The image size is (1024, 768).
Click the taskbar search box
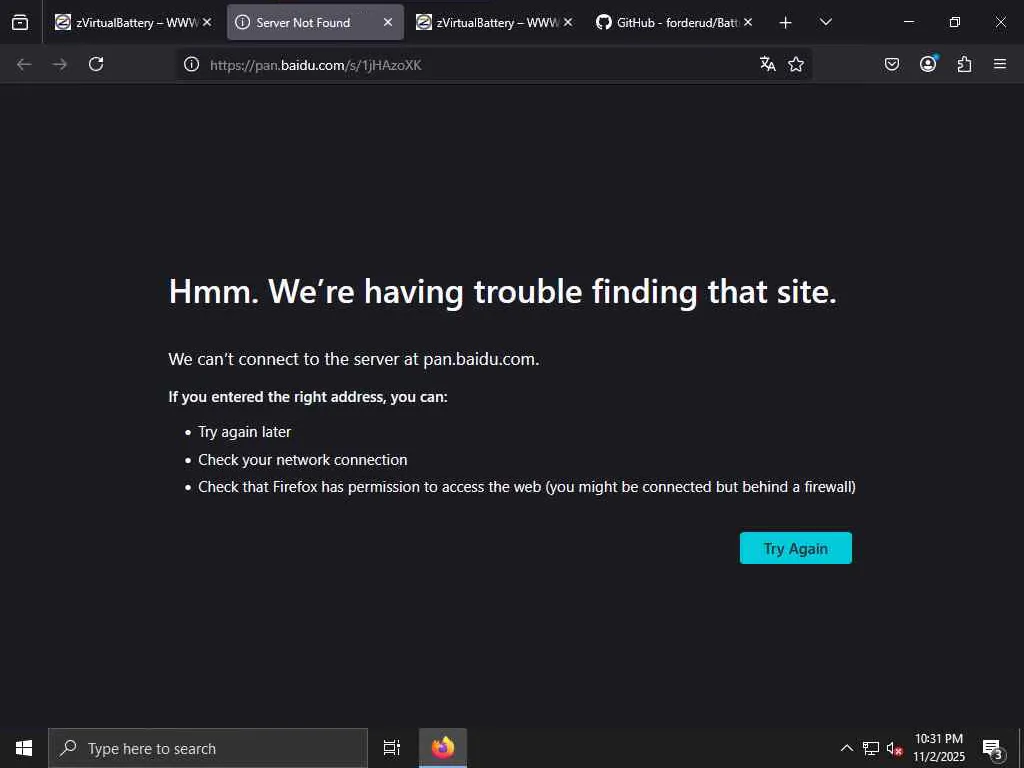click(208, 748)
